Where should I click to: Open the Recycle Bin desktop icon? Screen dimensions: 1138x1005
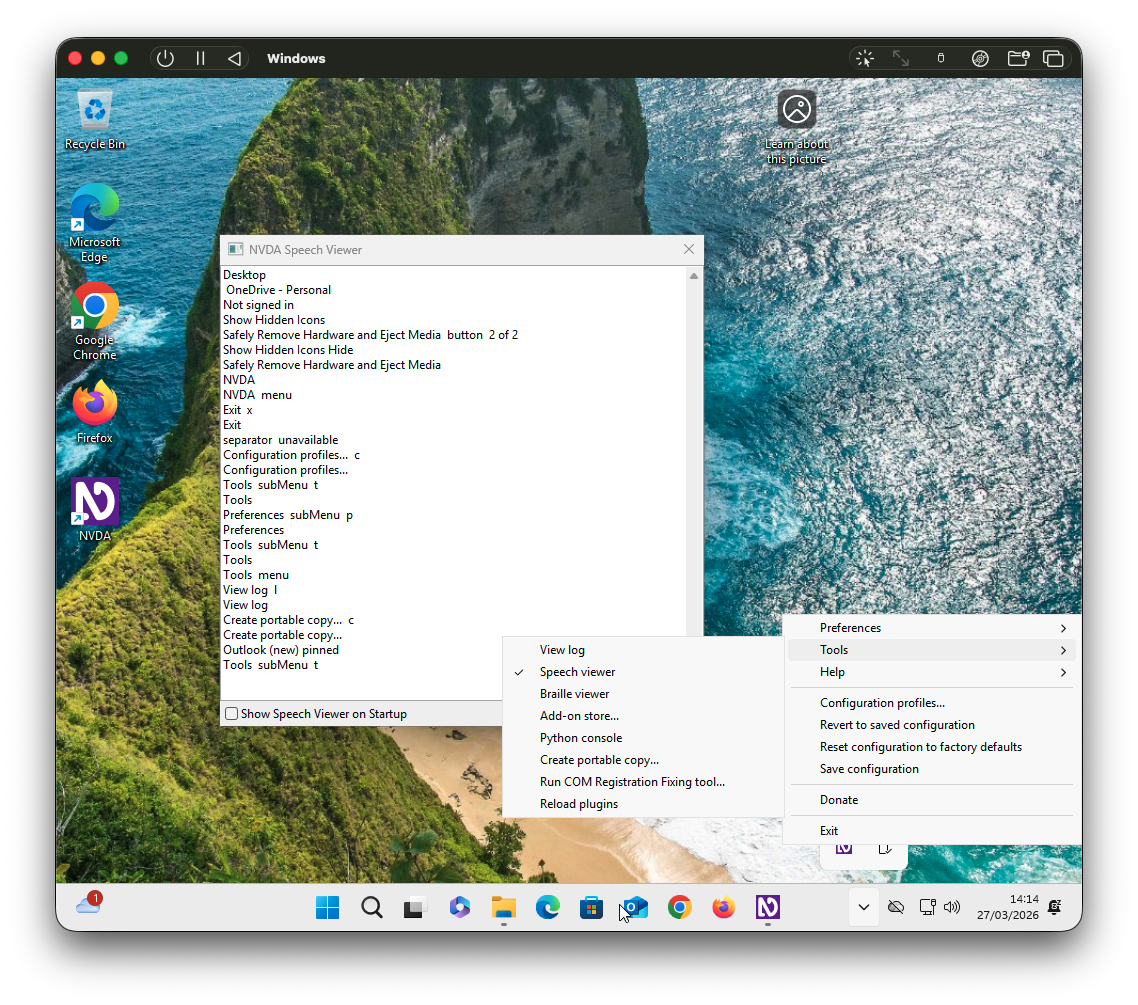[95, 119]
